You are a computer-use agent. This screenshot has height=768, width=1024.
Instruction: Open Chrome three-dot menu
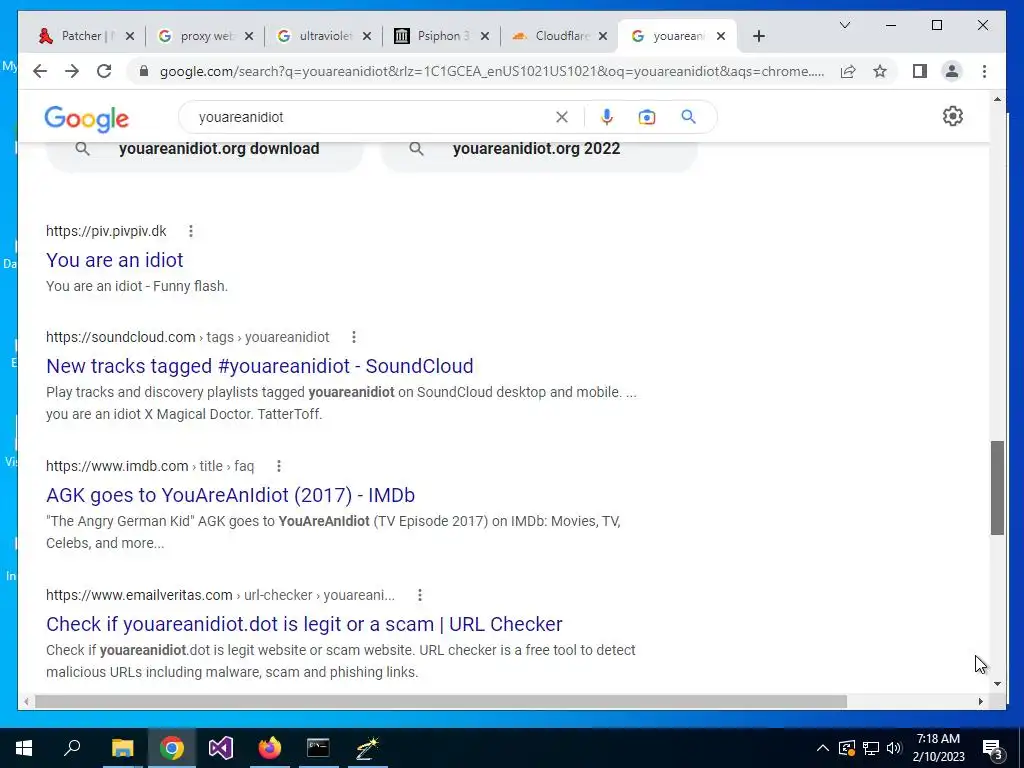(x=984, y=71)
